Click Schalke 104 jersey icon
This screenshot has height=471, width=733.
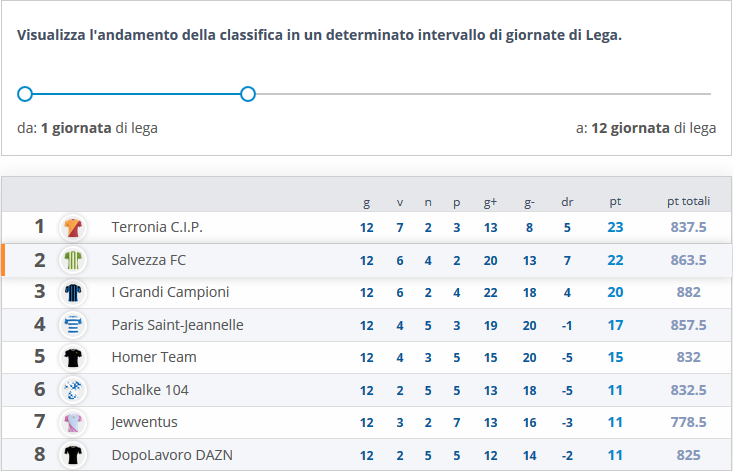pos(73,390)
